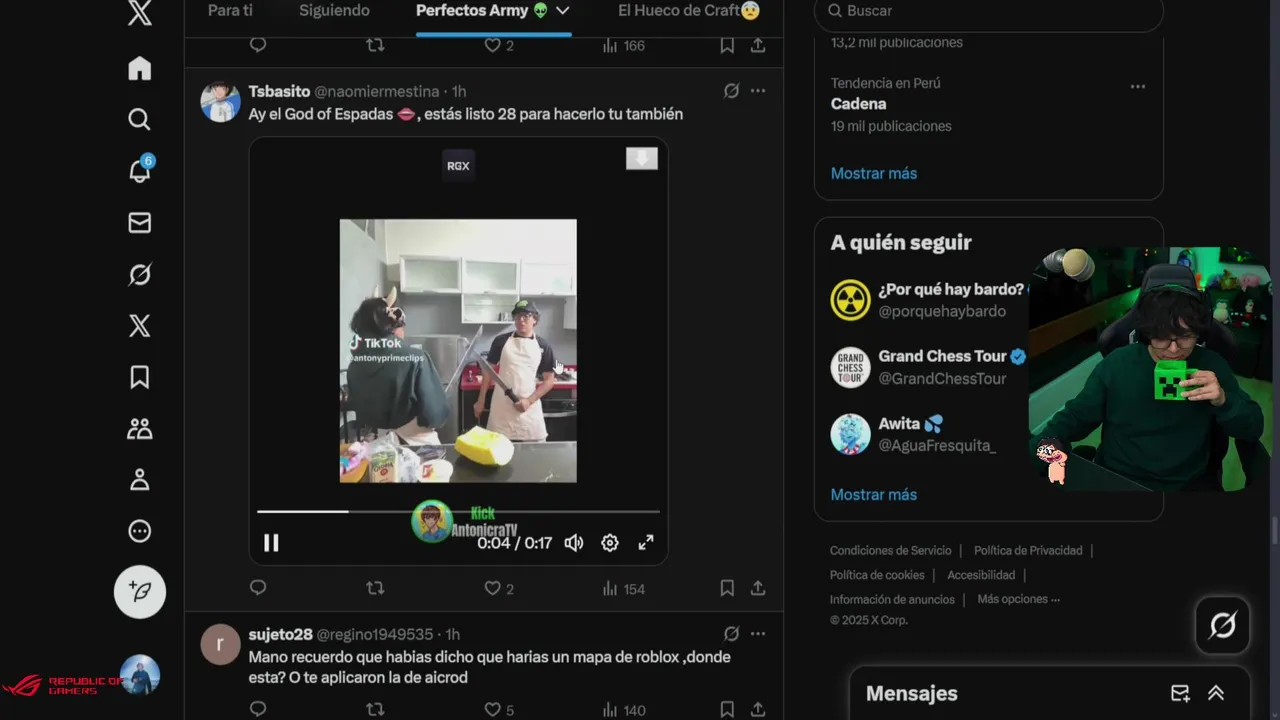
Task: Expand the Mensajes drawer
Action: (x=1216, y=693)
